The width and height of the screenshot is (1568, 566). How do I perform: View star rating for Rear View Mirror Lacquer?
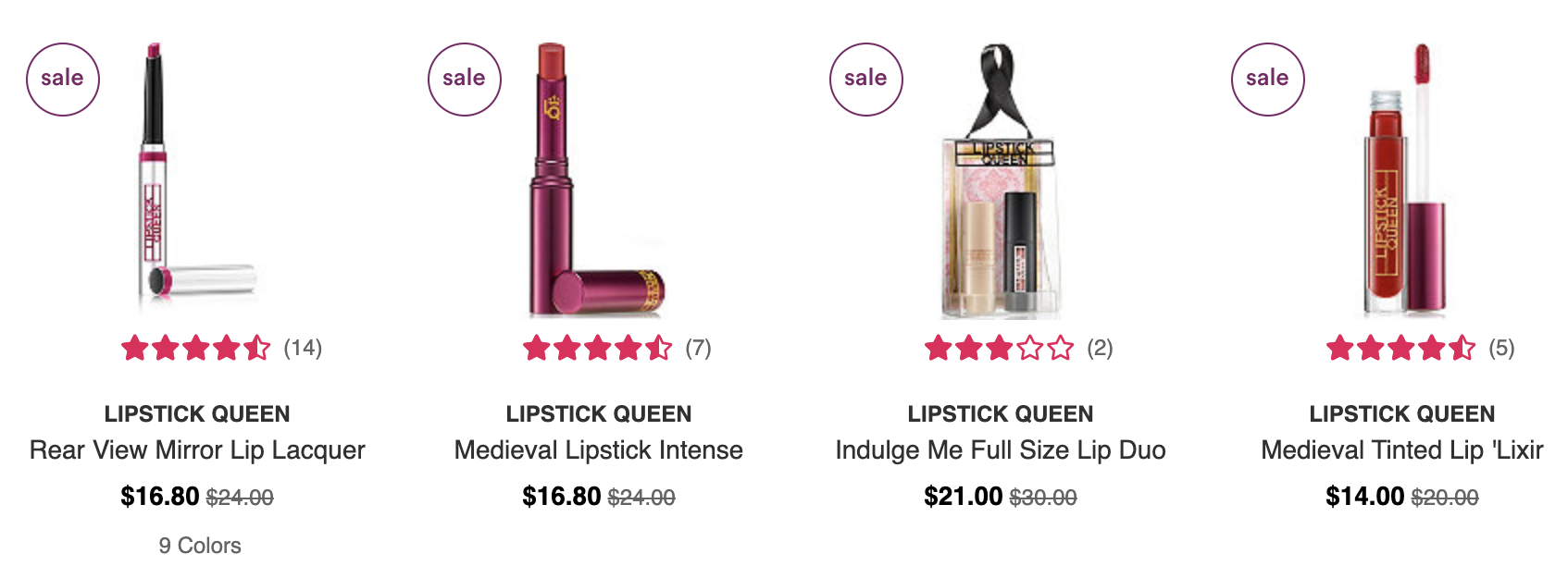pyautogui.click(x=196, y=349)
